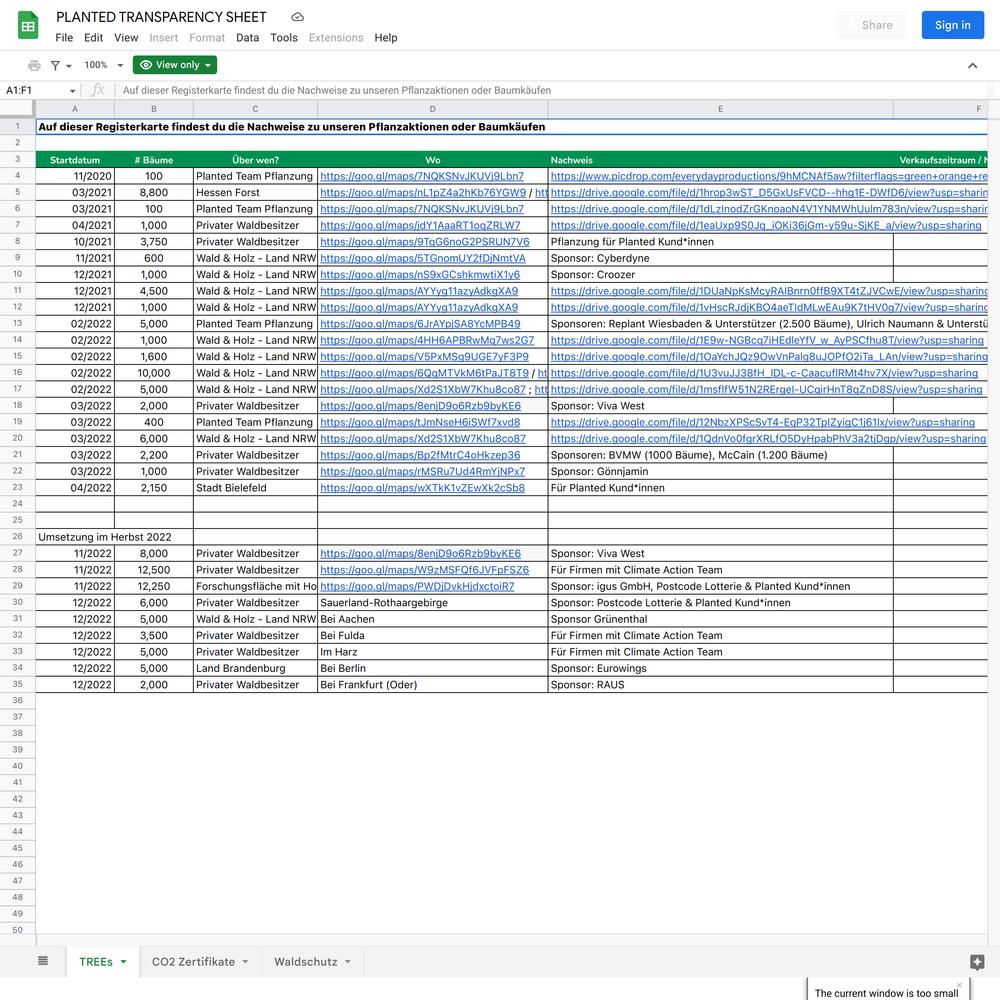This screenshot has height=1000, width=1000.
Task: Collapse the menus with the up chevron
Action: pyautogui.click(x=973, y=65)
